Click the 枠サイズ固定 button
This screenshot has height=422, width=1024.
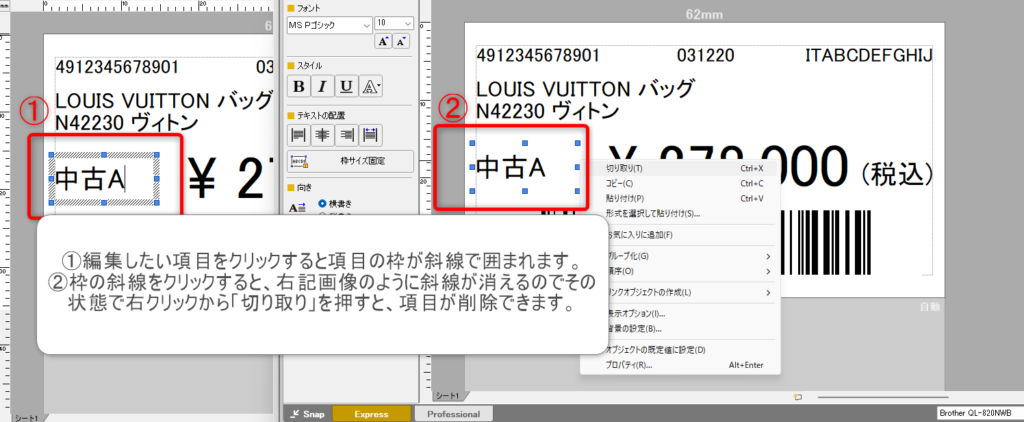point(351,160)
